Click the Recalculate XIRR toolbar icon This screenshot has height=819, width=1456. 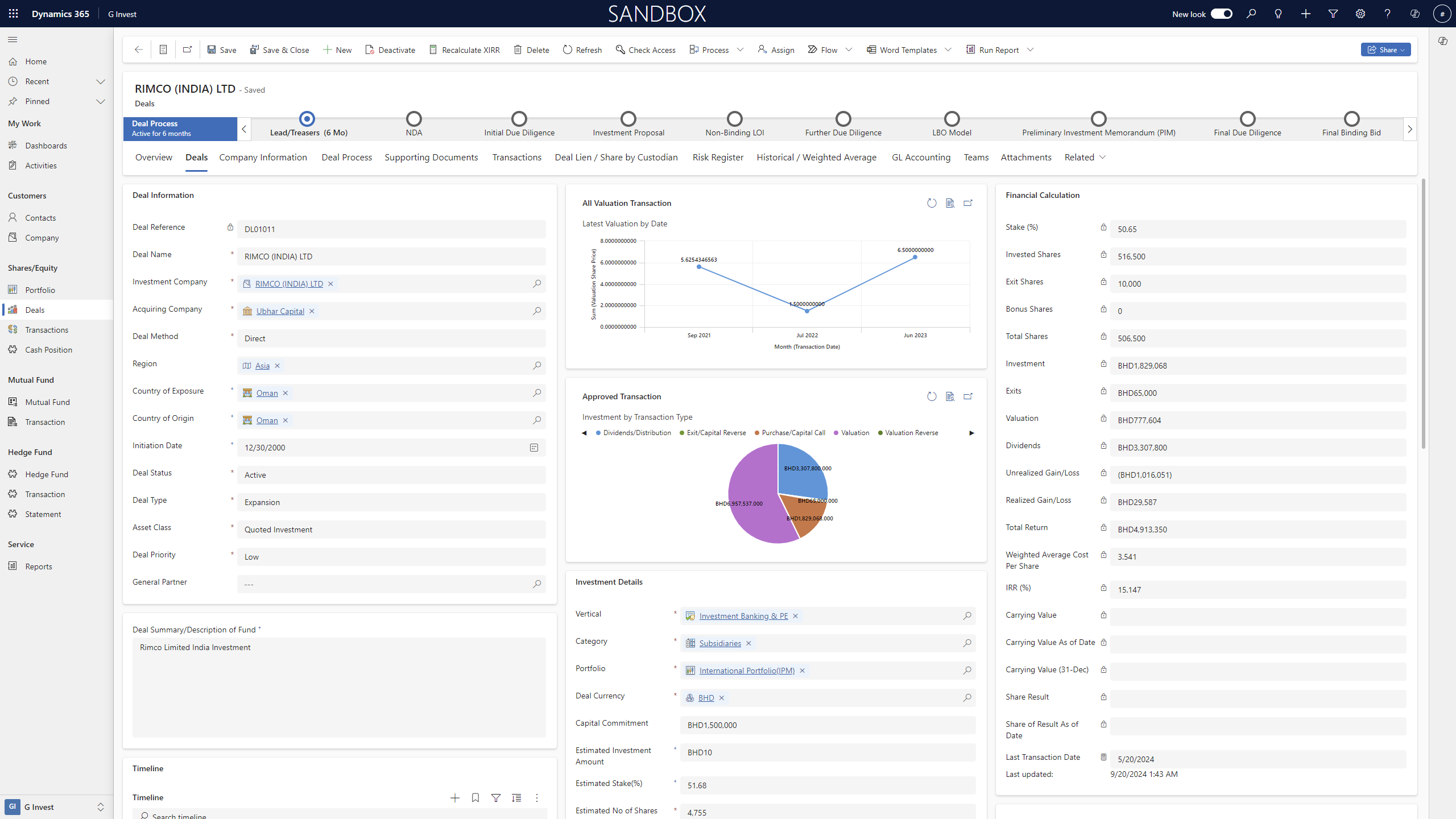tap(433, 50)
